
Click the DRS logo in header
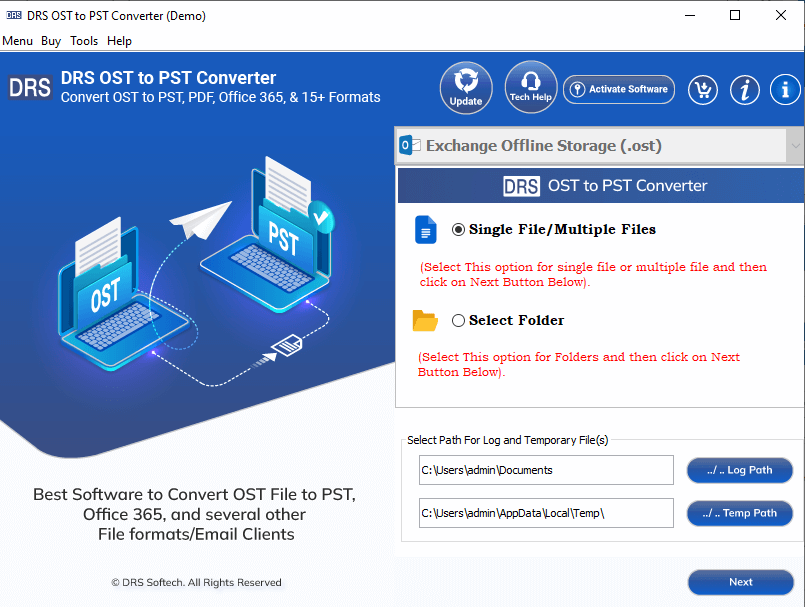coord(30,87)
